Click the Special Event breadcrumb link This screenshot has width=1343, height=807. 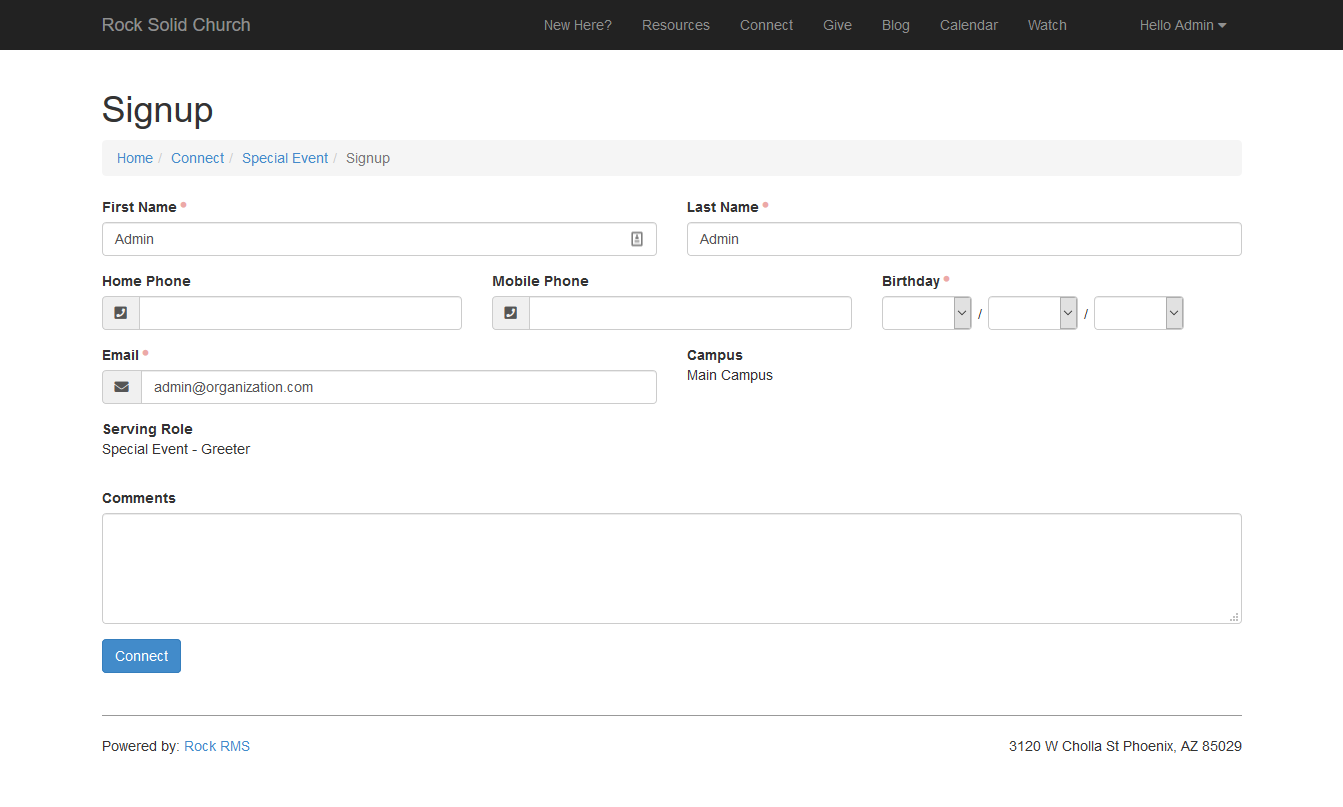pyautogui.click(x=285, y=157)
